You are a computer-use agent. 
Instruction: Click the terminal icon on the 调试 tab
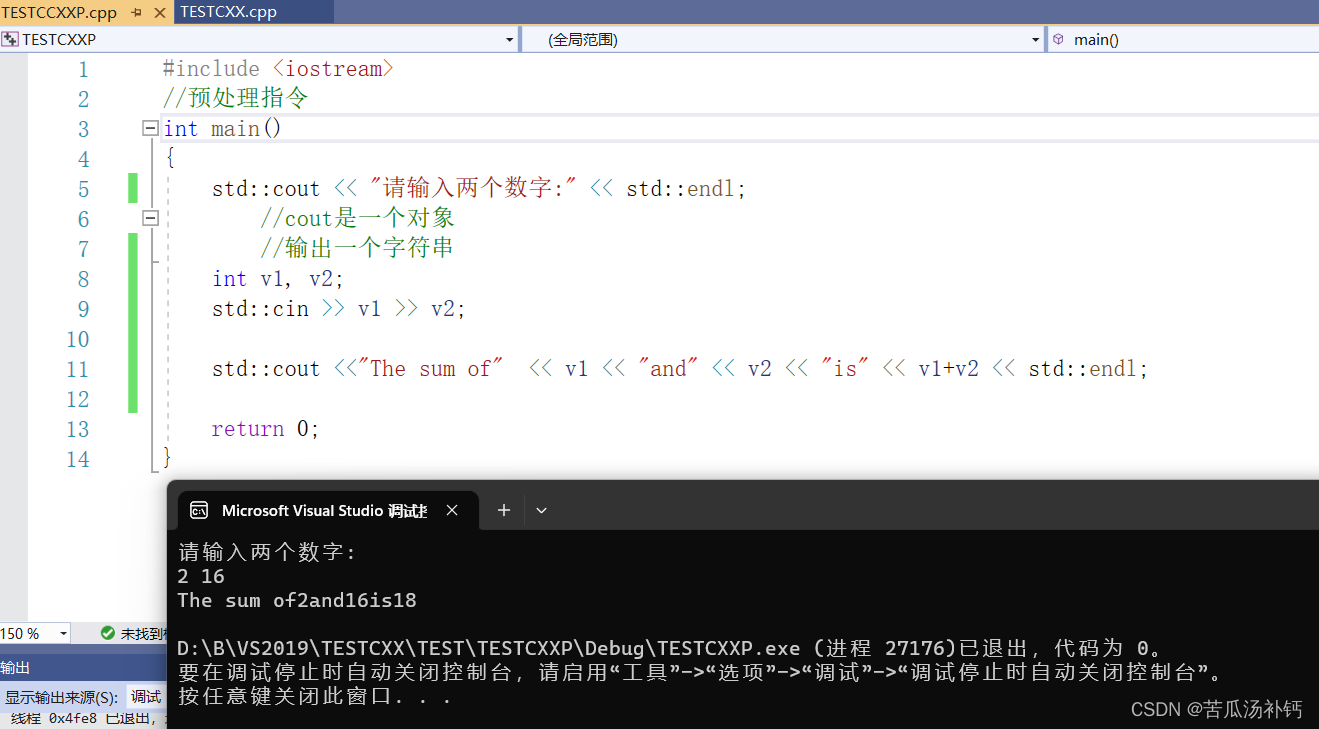198,510
